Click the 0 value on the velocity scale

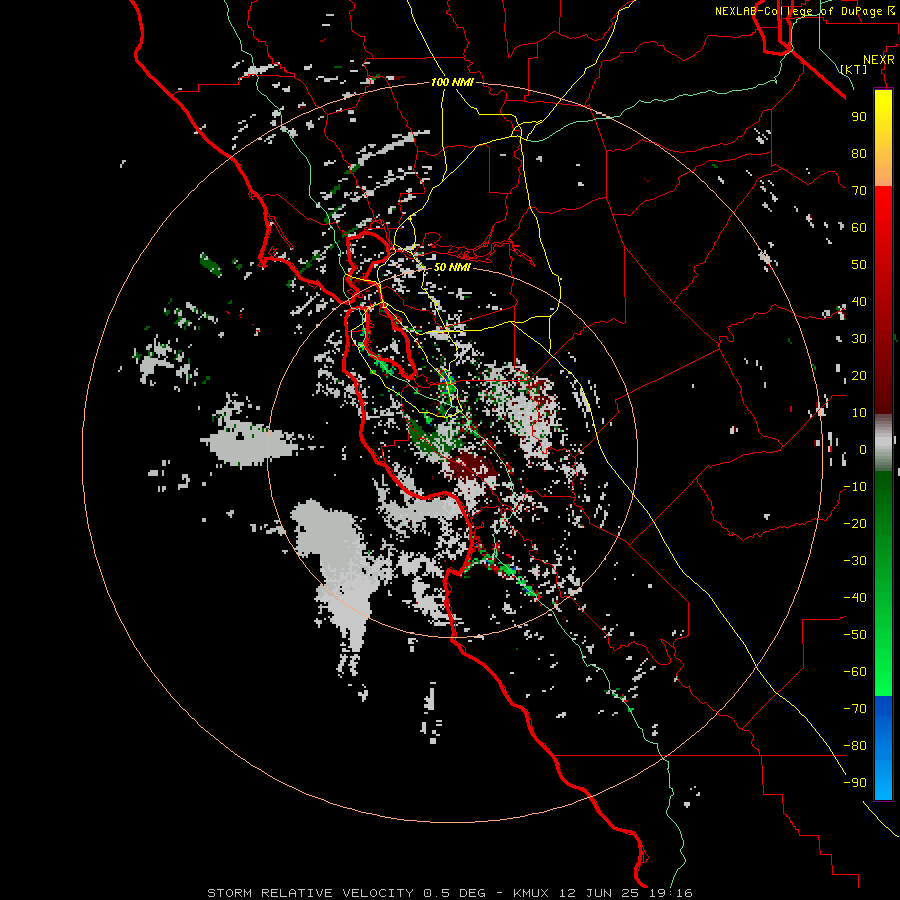(x=863, y=449)
